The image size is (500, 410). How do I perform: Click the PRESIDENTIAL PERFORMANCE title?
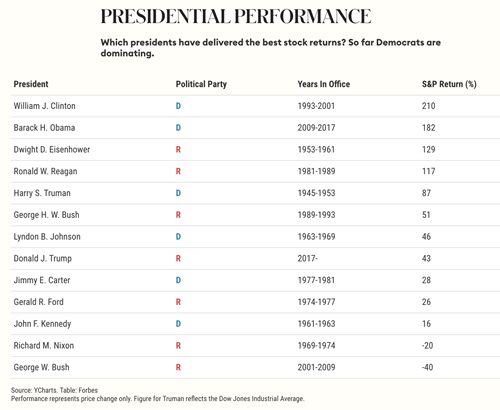[x=236, y=16]
